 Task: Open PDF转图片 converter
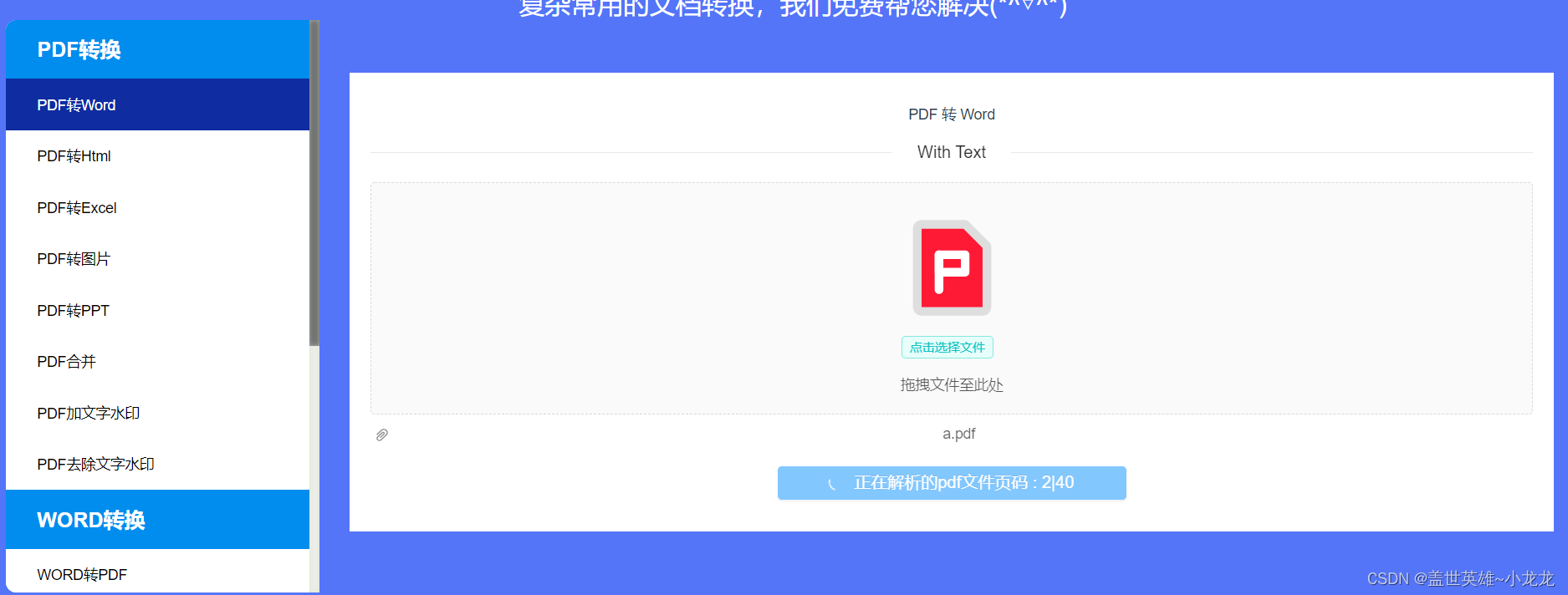click(x=157, y=259)
